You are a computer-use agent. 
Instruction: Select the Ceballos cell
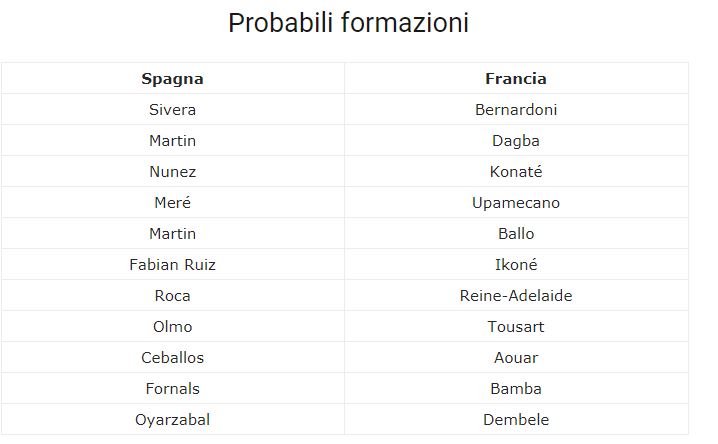pyautogui.click(x=172, y=358)
